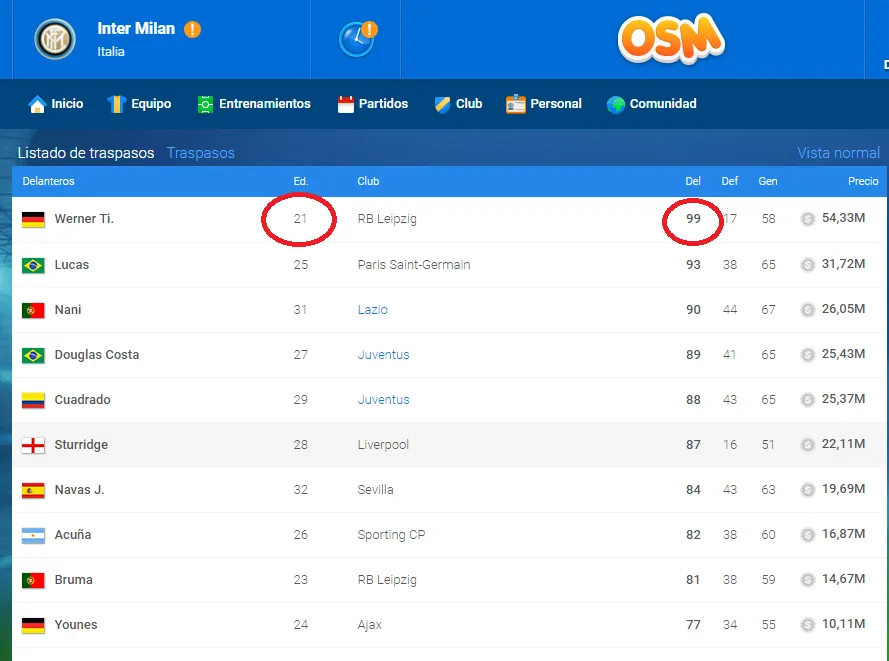This screenshot has height=661, width=889.
Task: Click Brazil flag beside Lucas
Action: click(x=33, y=265)
